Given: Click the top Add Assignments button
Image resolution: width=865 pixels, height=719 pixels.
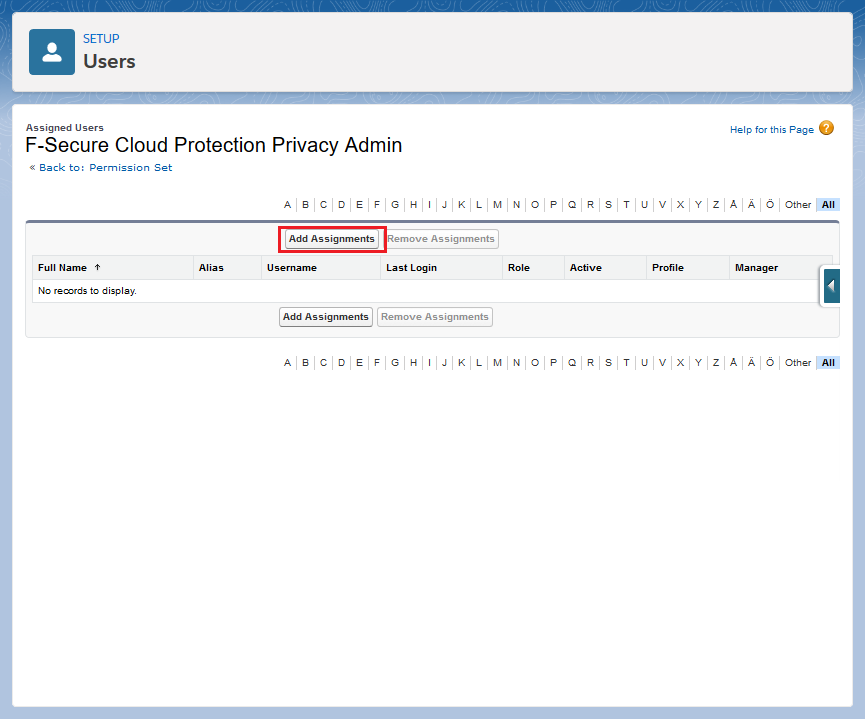Looking at the screenshot, I should [332, 239].
